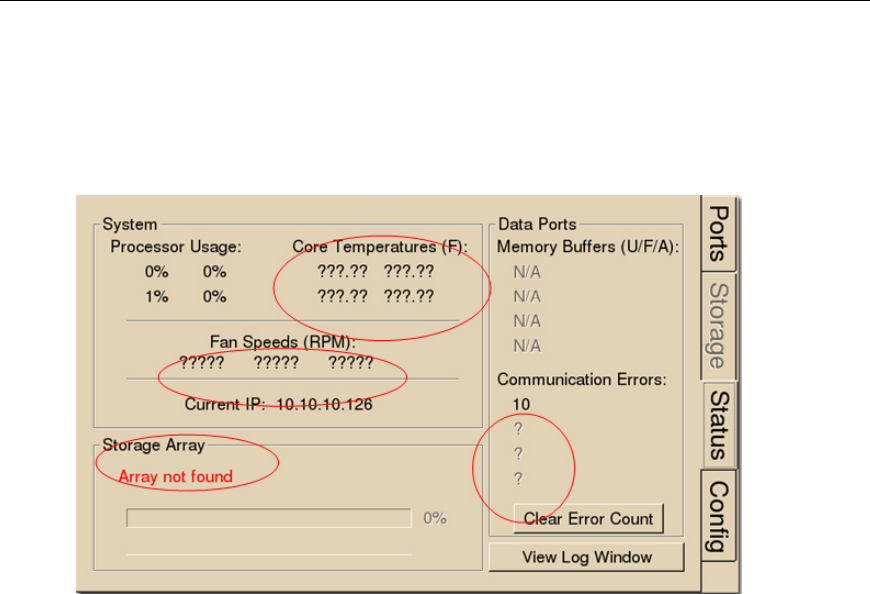870x594 pixels.
Task: Click the System group title
Action: click(130, 224)
